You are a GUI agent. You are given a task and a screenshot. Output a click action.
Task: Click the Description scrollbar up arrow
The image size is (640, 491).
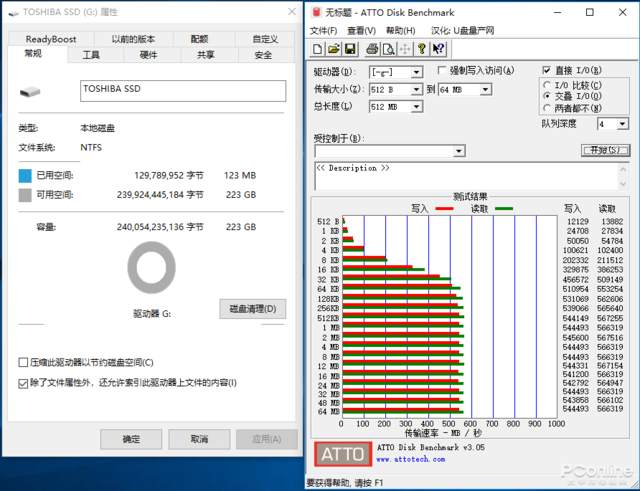pos(623,169)
